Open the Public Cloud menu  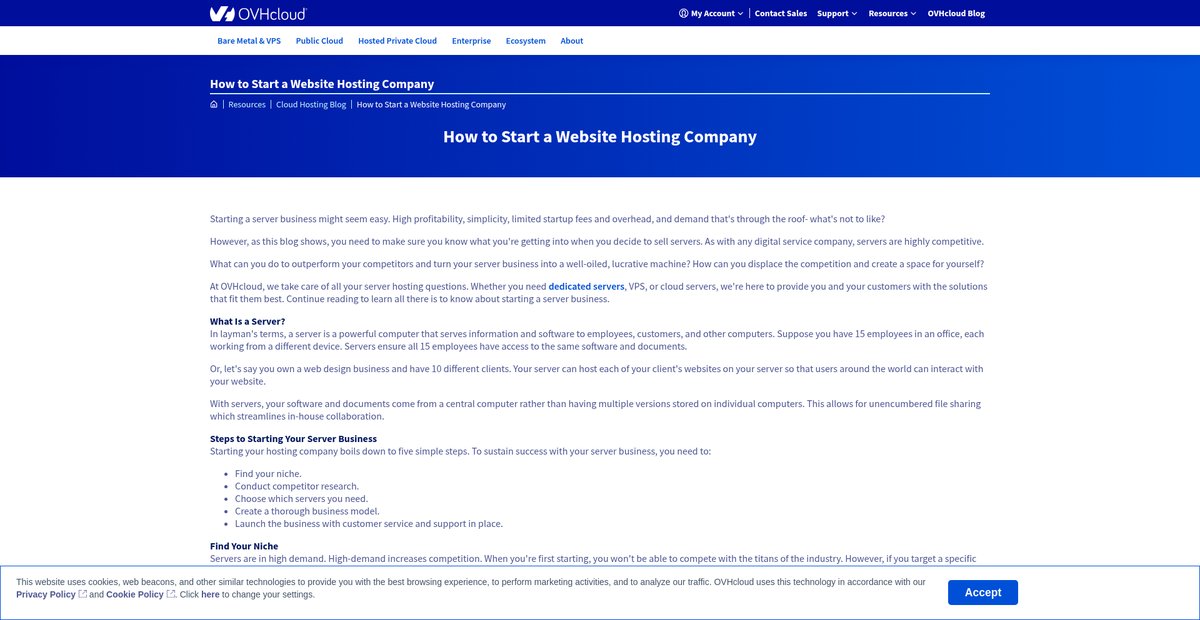(319, 41)
